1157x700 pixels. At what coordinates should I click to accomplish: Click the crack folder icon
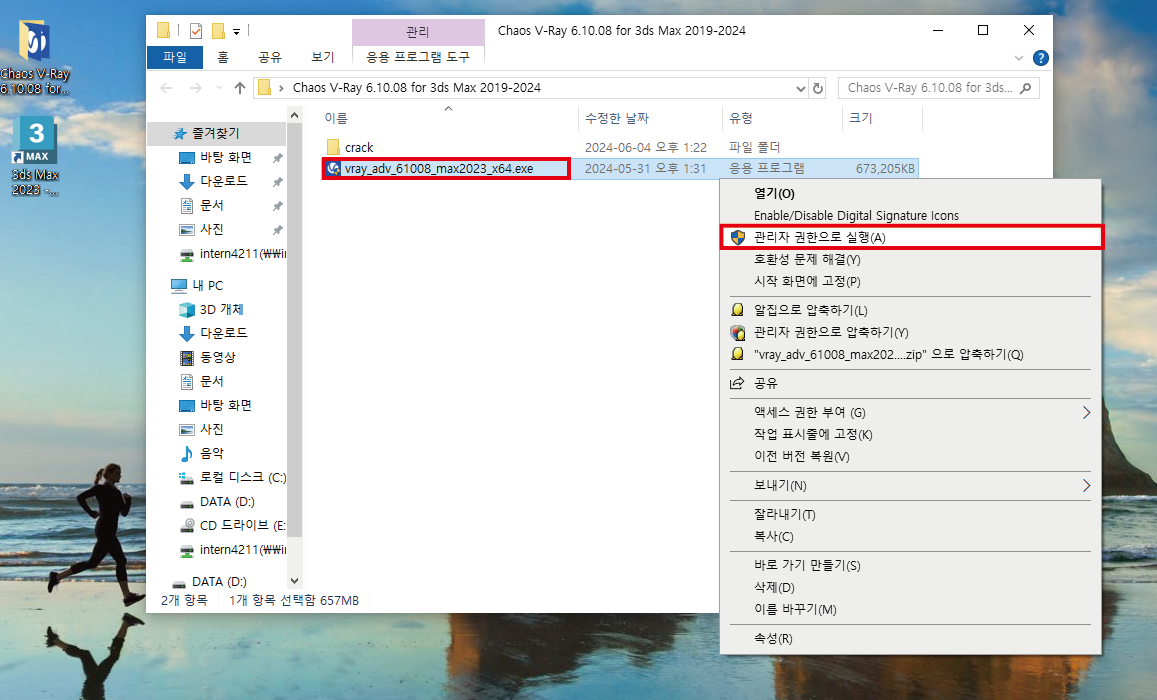click(x=333, y=147)
